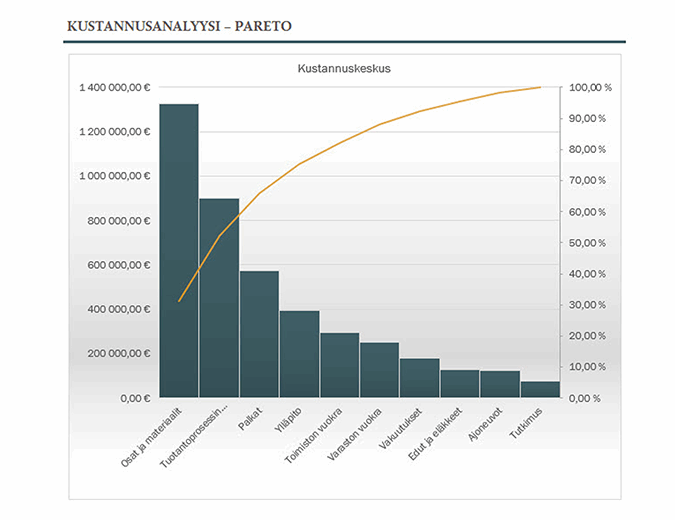Select the 50,00 % secondary axis label
Screen dimensions: 675x520
click(x=589, y=243)
